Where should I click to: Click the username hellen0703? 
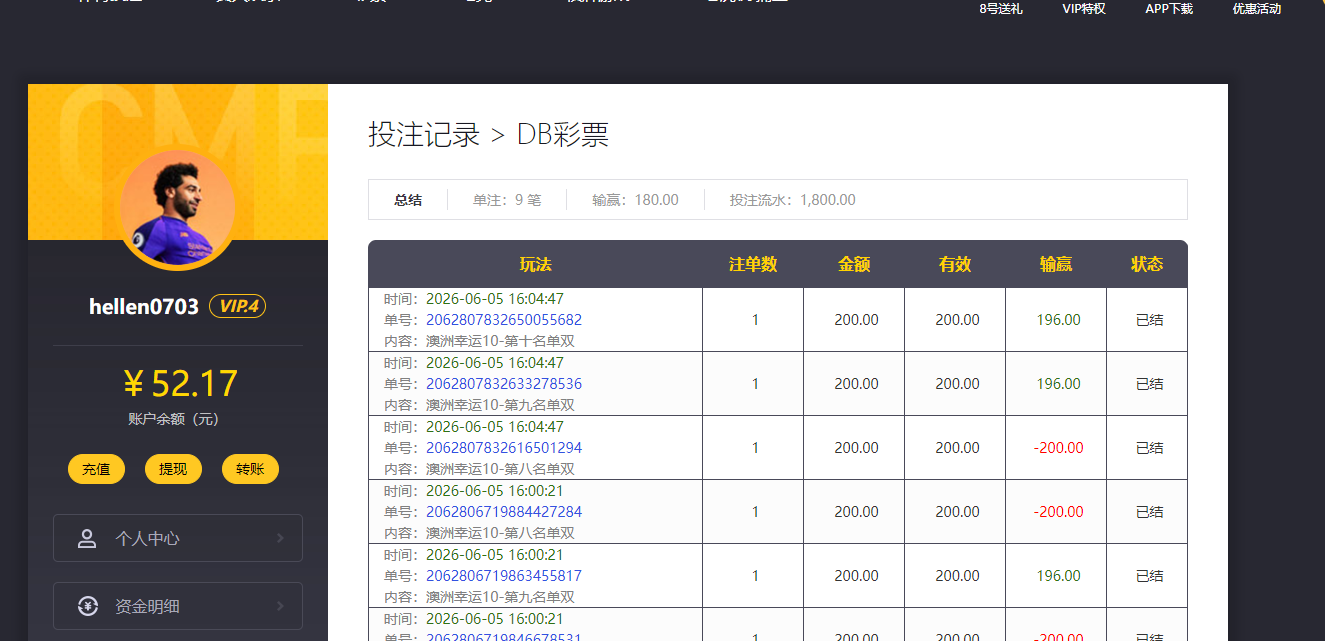(144, 306)
